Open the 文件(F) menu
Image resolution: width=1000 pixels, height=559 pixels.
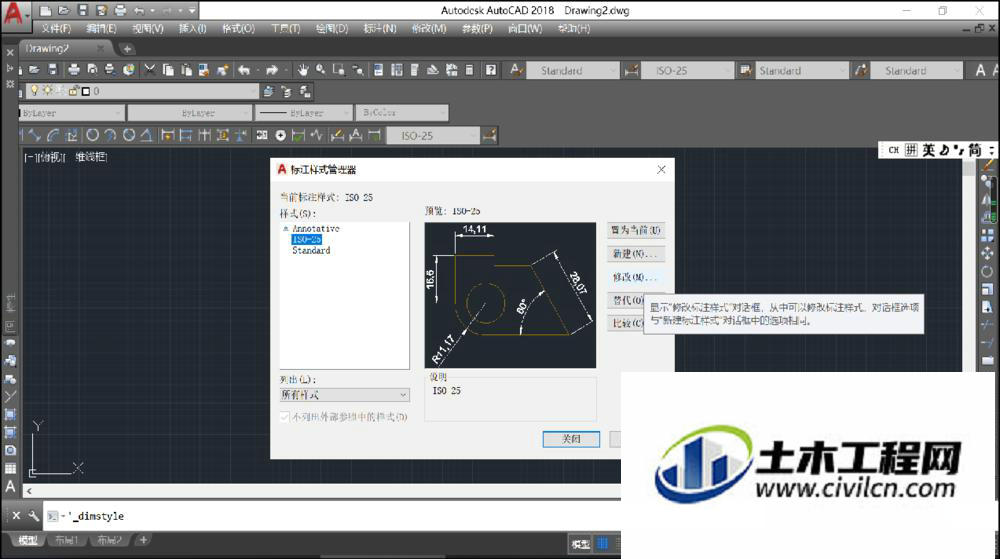56,29
